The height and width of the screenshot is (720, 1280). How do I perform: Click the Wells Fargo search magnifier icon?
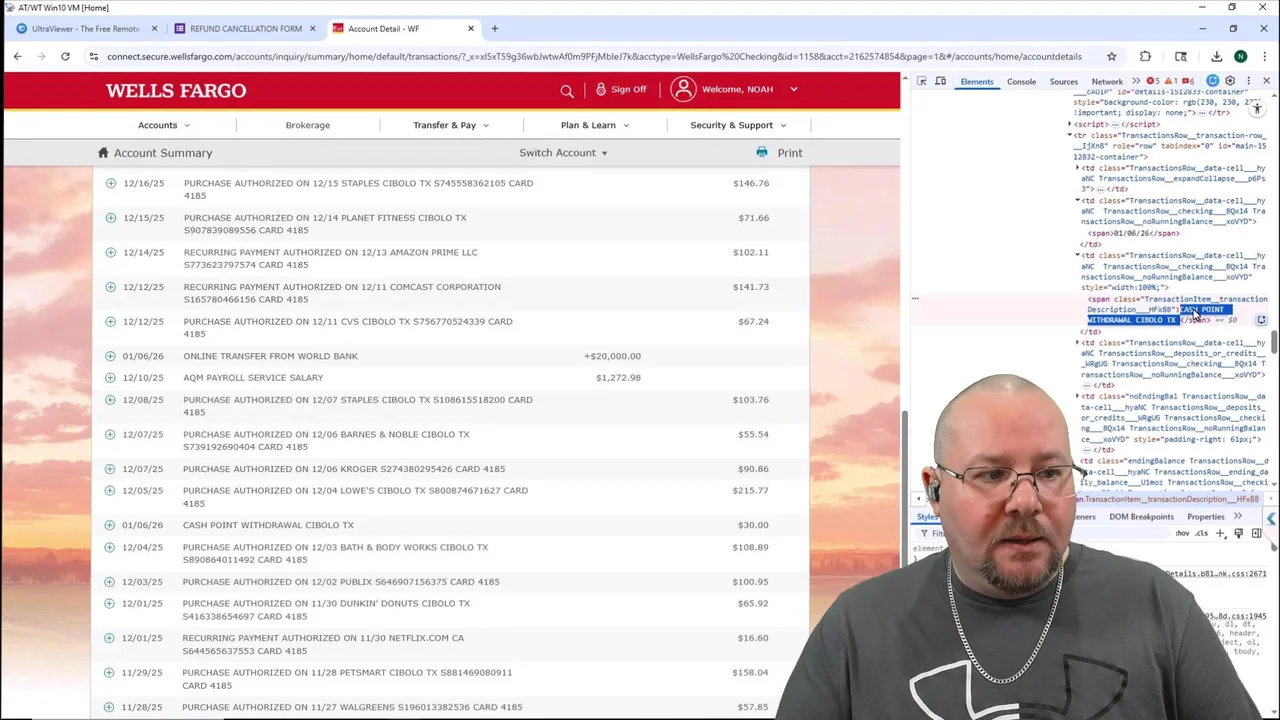[567, 90]
